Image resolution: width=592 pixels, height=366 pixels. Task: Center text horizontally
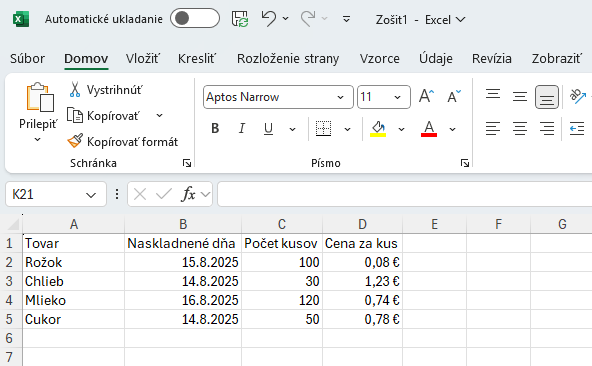coord(520,129)
